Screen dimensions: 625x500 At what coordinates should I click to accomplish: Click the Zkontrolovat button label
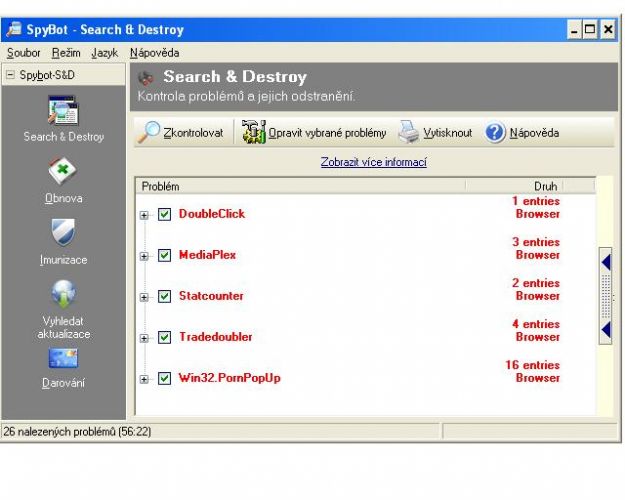point(193,133)
